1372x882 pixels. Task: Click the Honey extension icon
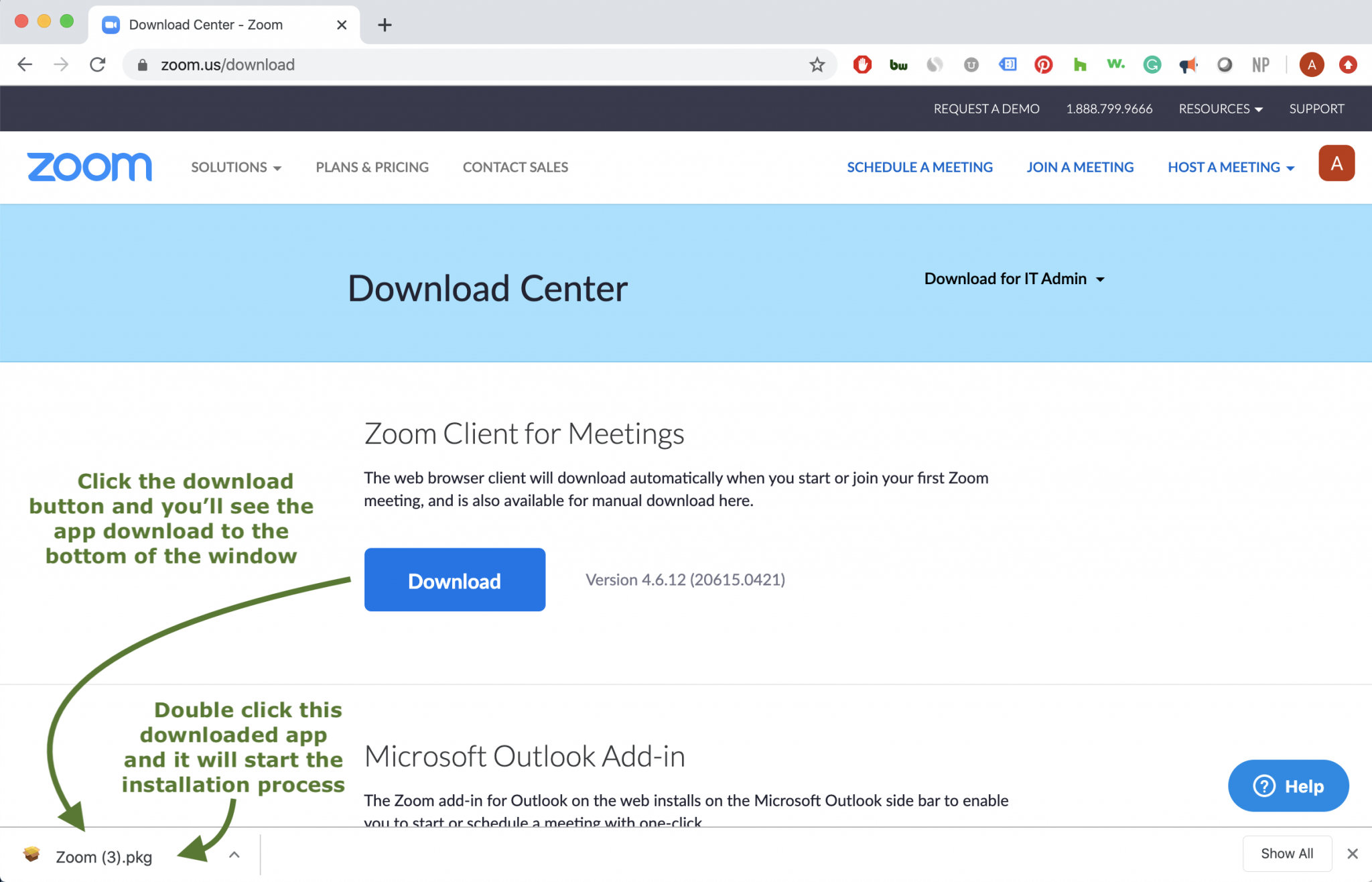pyautogui.click(x=1079, y=65)
